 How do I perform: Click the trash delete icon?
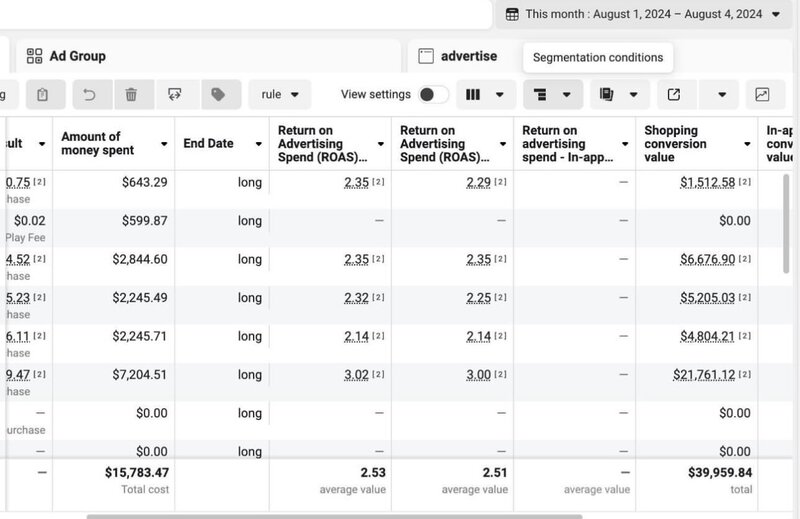132,95
